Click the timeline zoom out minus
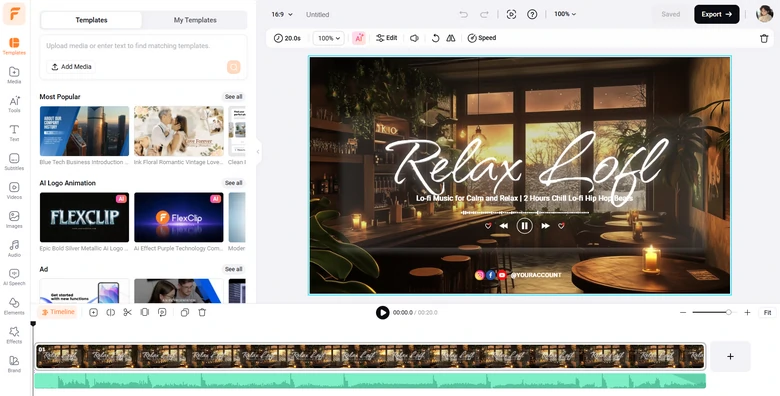Viewport: 780px width, 396px height. tap(683, 312)
